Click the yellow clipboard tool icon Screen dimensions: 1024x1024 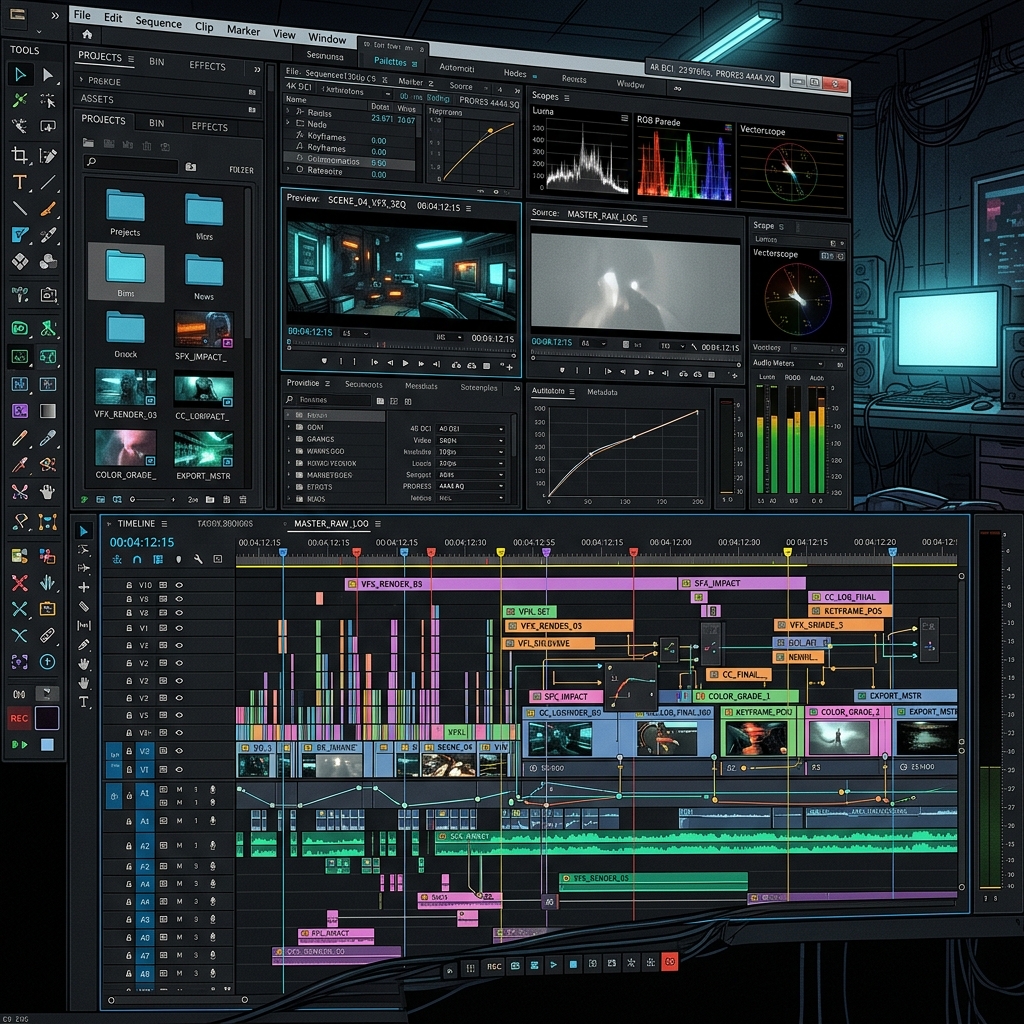(x=47, y=609)
